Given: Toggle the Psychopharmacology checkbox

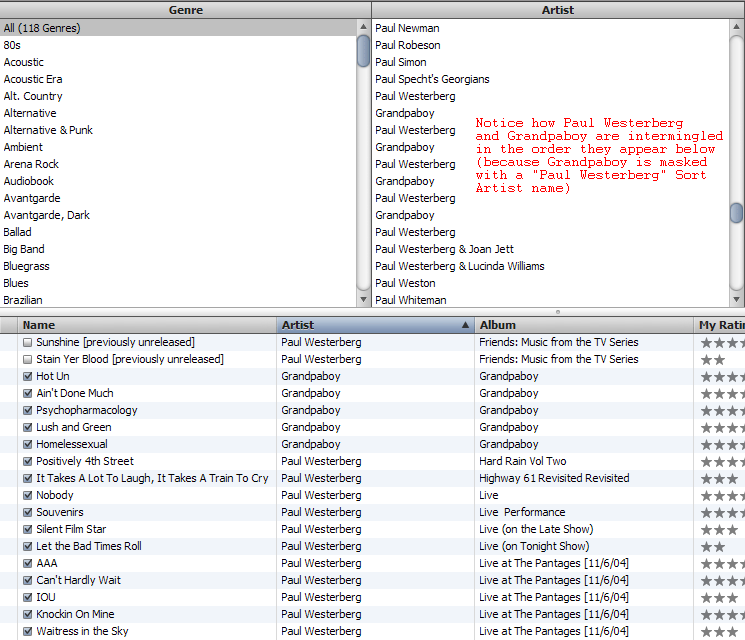Looking at the screenshot, I should 28,410.
